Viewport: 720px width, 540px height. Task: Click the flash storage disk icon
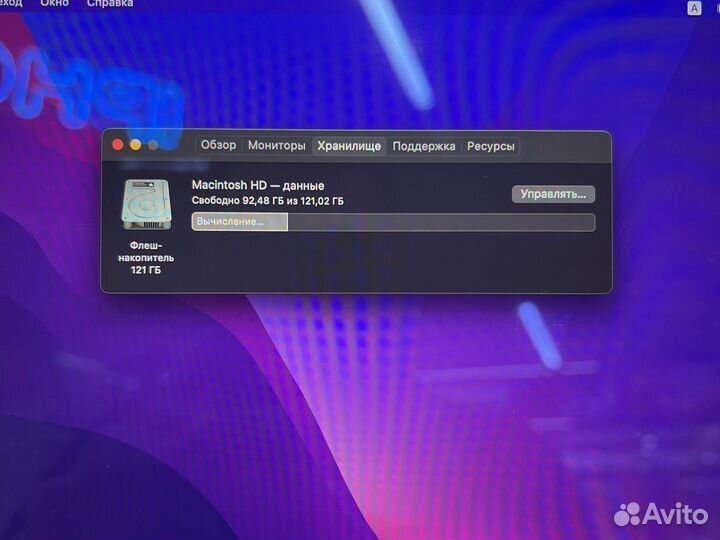tap(145, 206)
